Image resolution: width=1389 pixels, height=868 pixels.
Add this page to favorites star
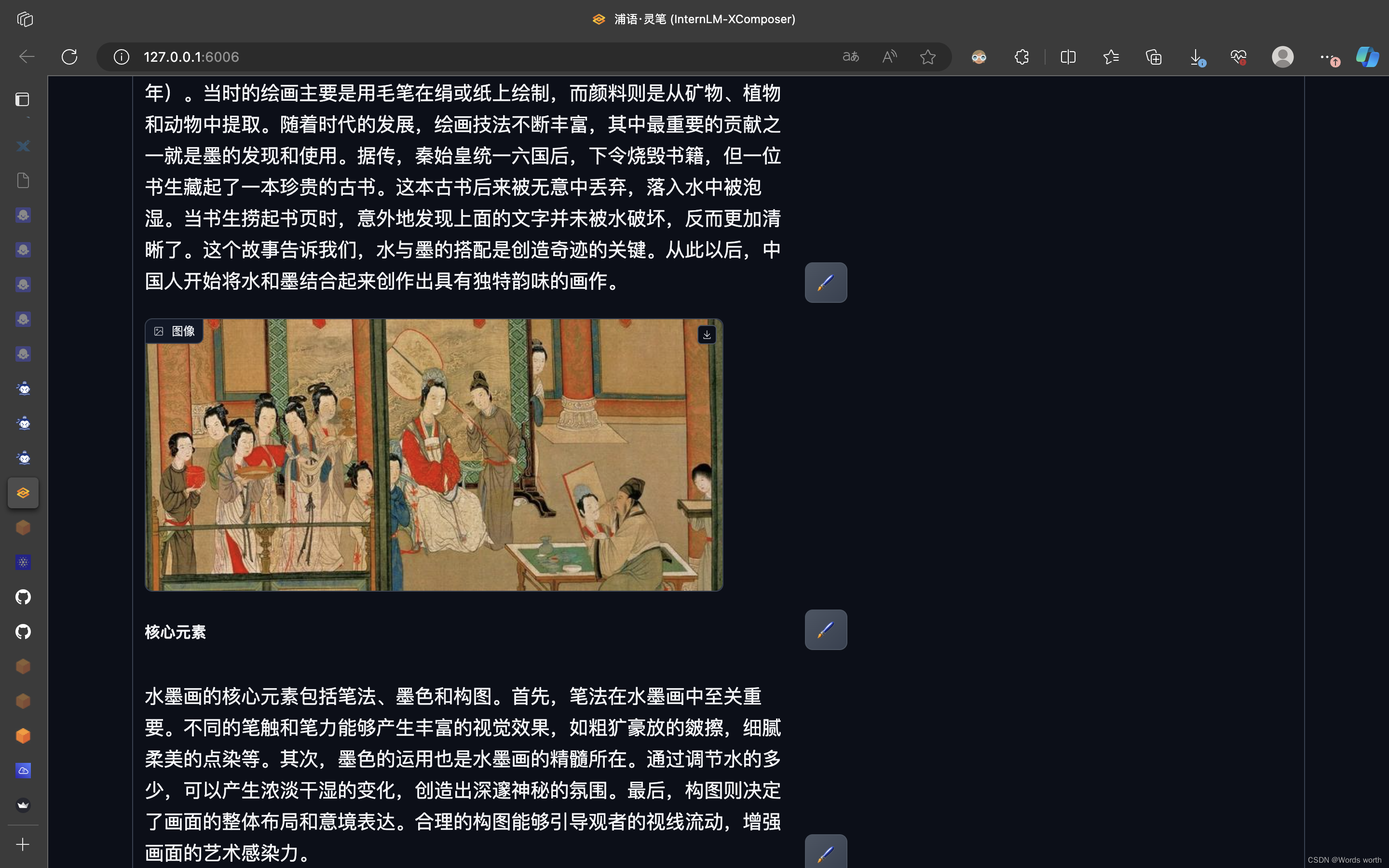point(927,57)
